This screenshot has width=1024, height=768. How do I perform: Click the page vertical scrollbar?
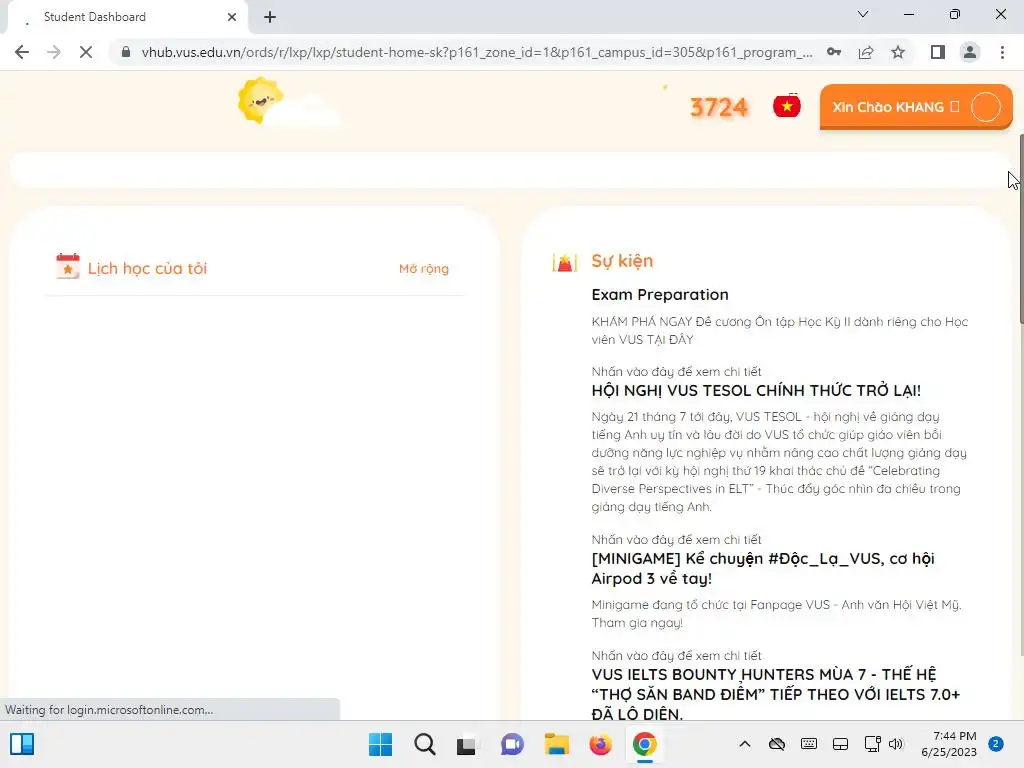pyautogui.click(x=1021, y=229)
